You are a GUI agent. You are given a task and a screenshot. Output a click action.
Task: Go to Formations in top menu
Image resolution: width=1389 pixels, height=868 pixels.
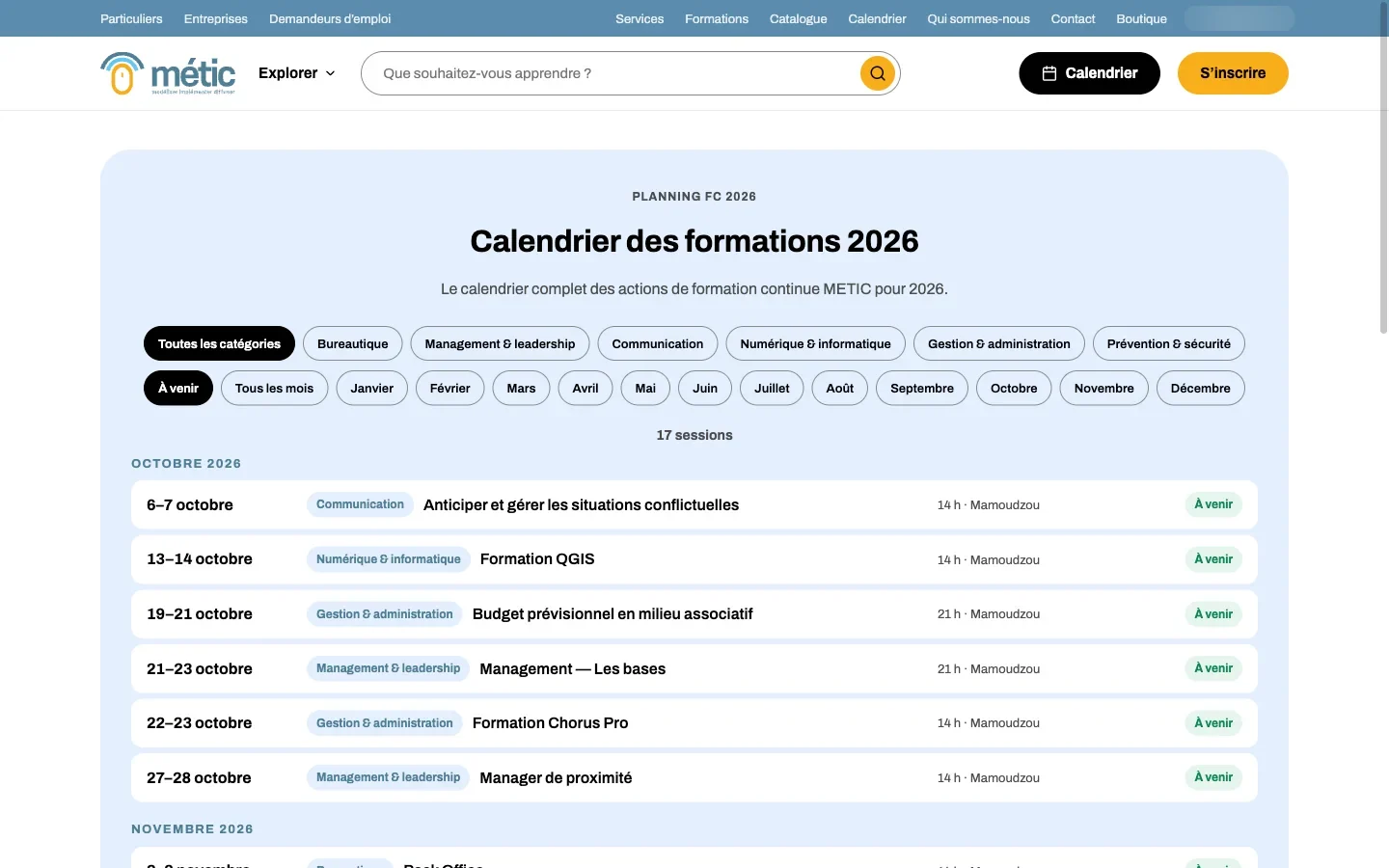click(717, 18)
